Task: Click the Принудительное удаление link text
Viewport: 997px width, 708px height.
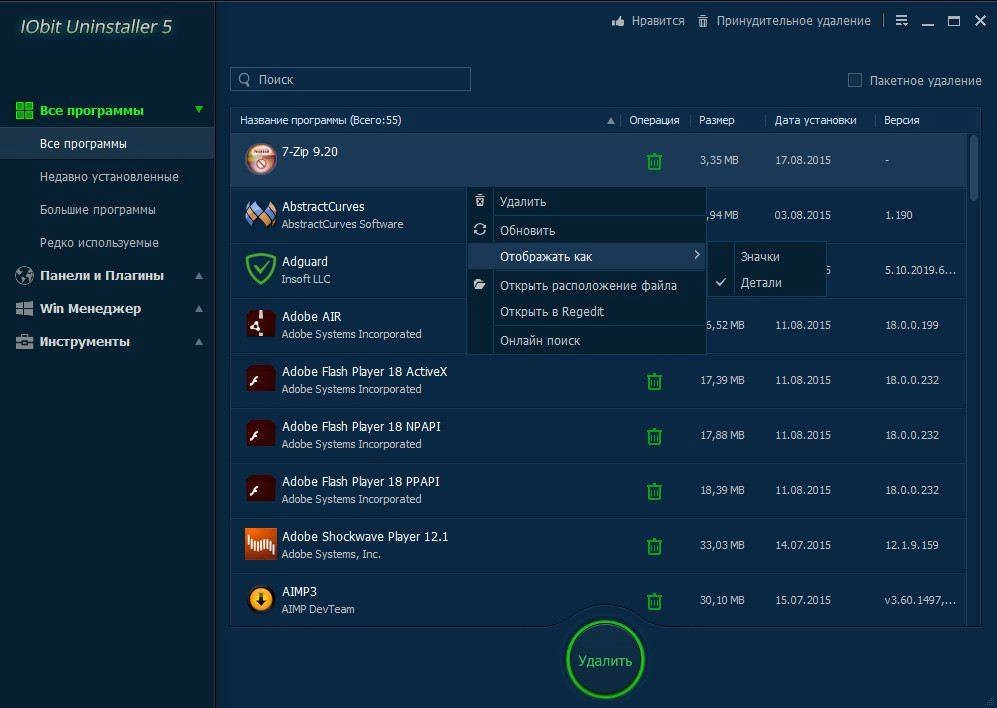Action: tap(794, 21)
